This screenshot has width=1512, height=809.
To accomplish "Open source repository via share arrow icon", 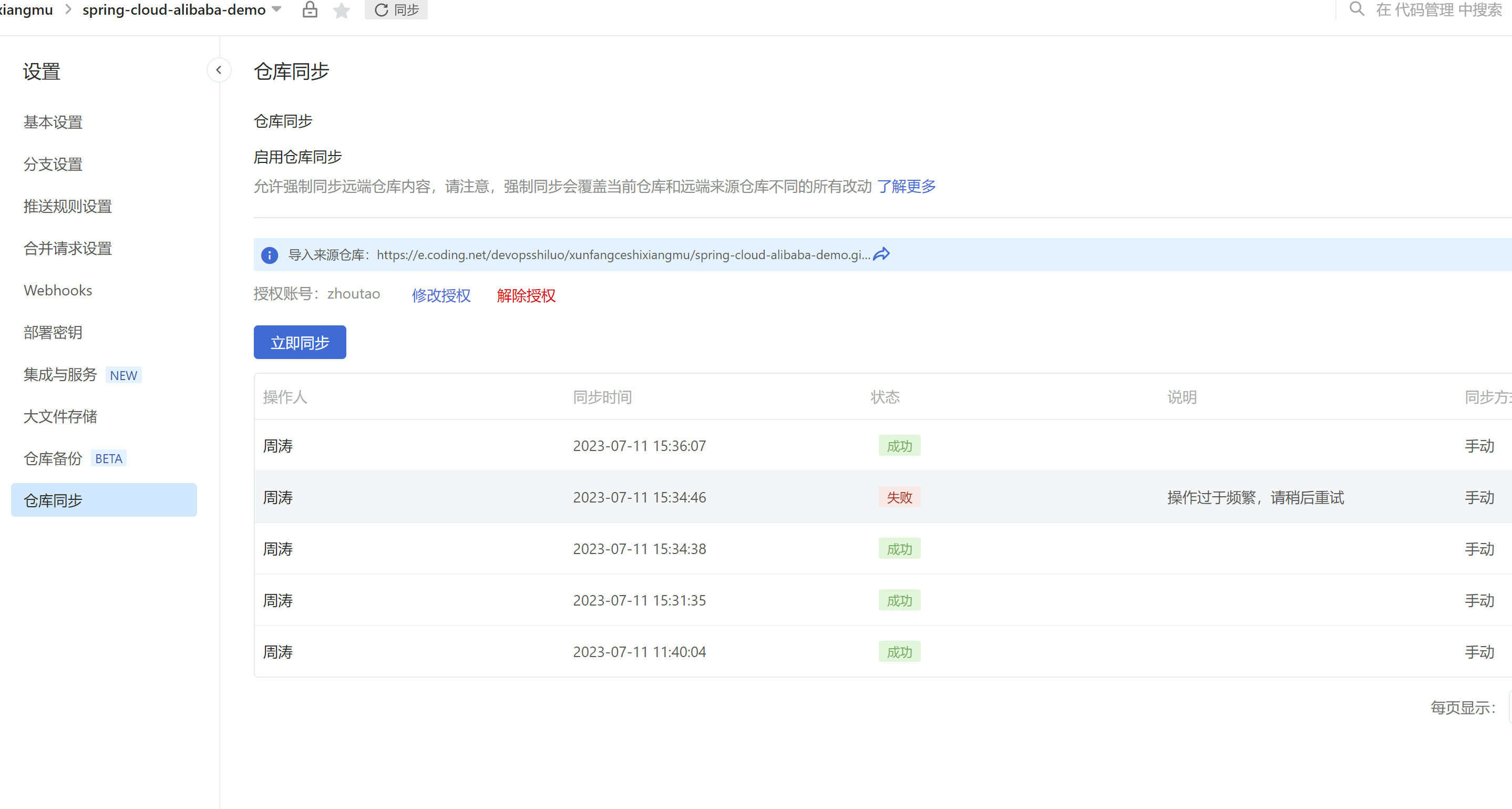I will (x=882, y=254).
